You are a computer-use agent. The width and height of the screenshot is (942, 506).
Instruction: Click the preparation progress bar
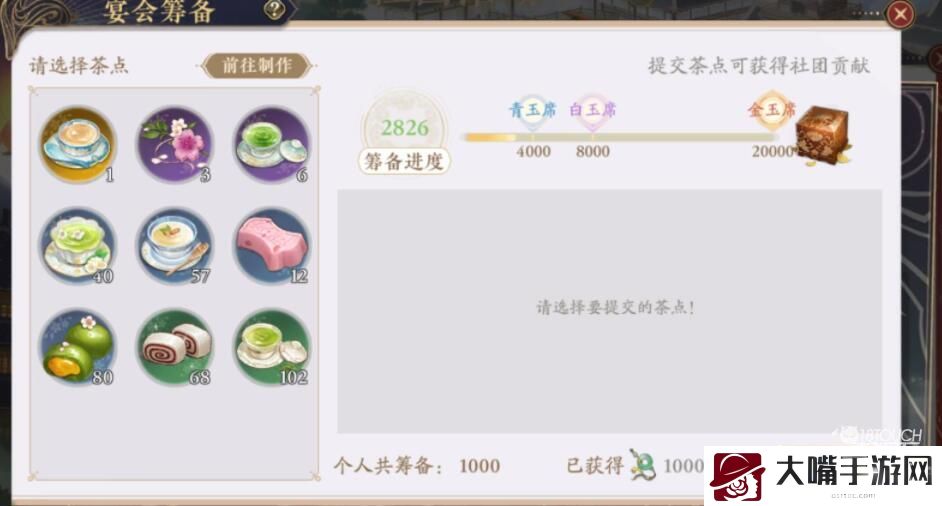[x=622, y=138]
